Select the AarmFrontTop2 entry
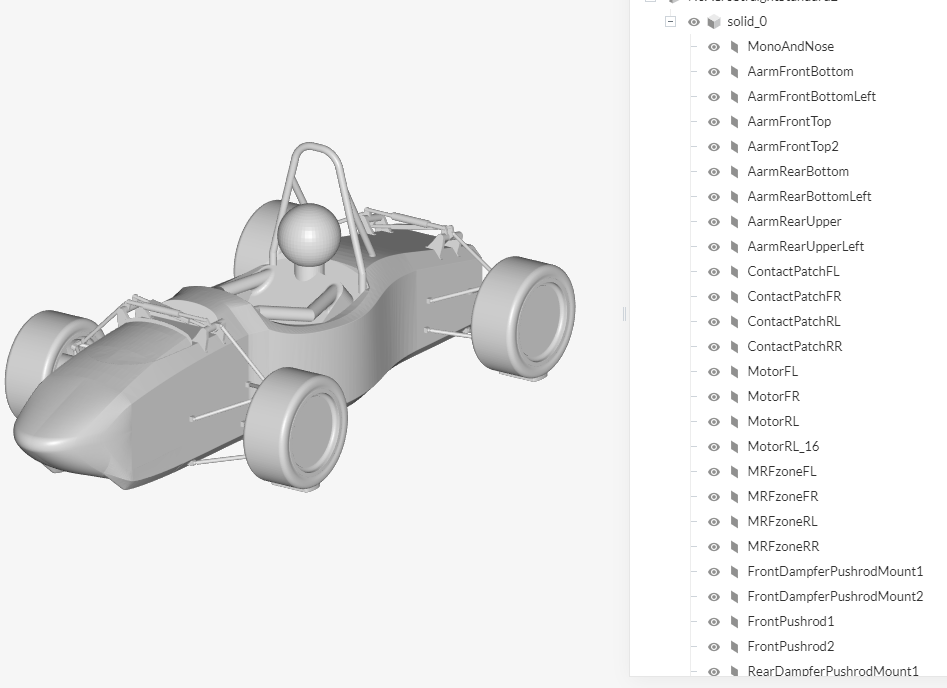The height and width of the screenshot is (688, 947). 793,147
